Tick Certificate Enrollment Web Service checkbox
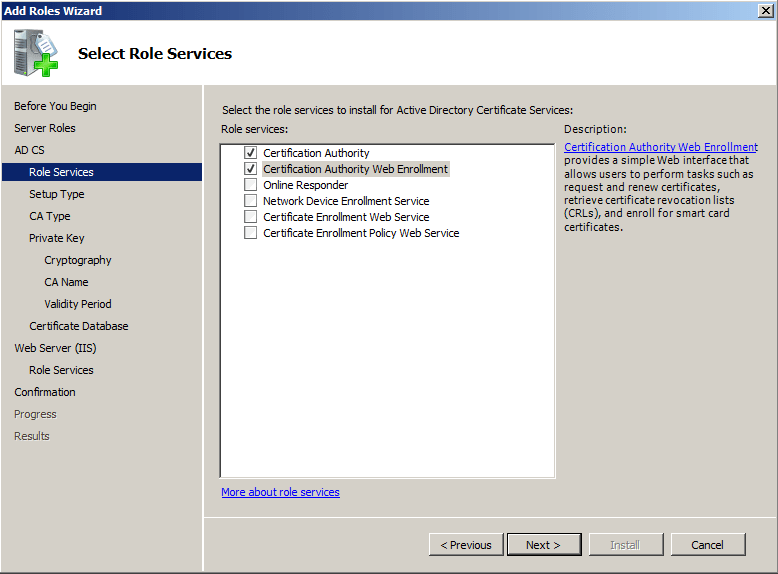778x574 pixels. [x=250, y=217]
